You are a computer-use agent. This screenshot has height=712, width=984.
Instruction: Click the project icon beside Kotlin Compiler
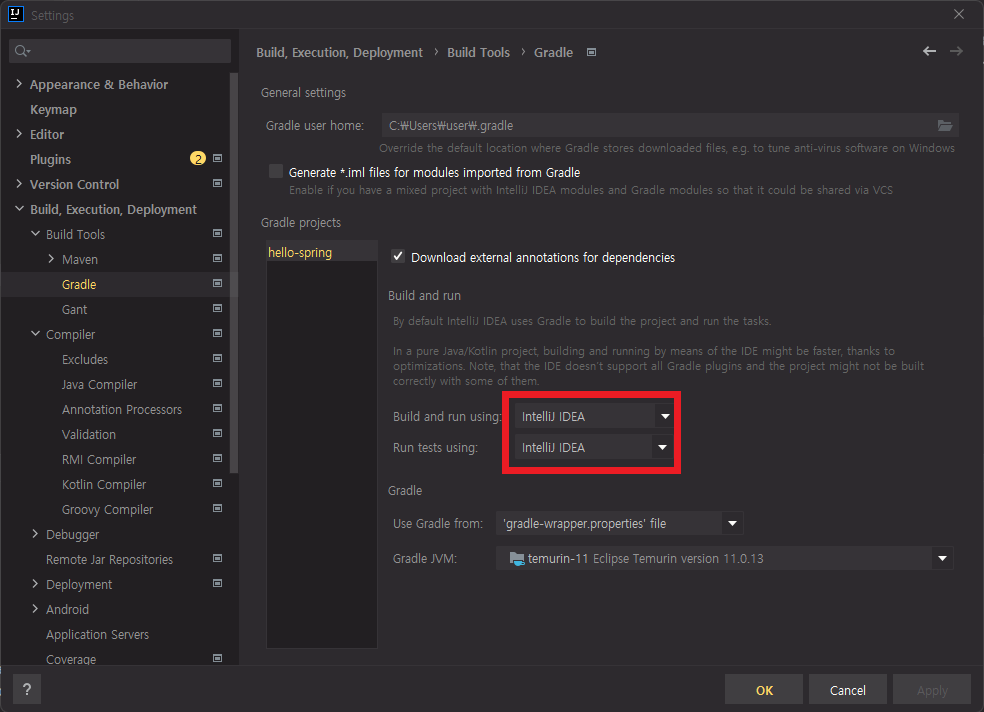(x=218, y=484)
